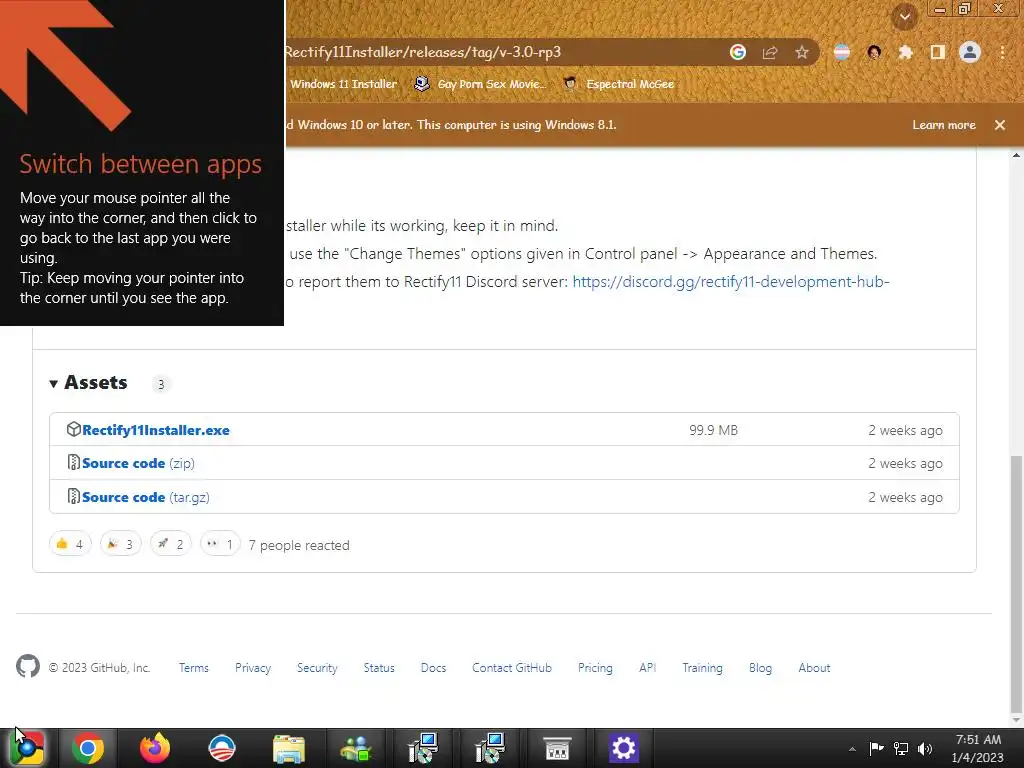
Task: Open the Terms footer link
Action: tap(194, 667)
